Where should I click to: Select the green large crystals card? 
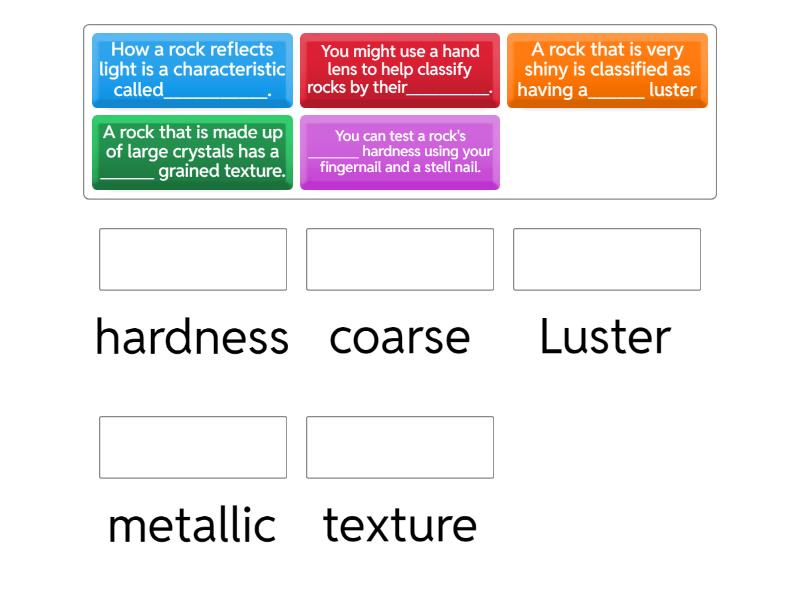[x=192, y=152]
